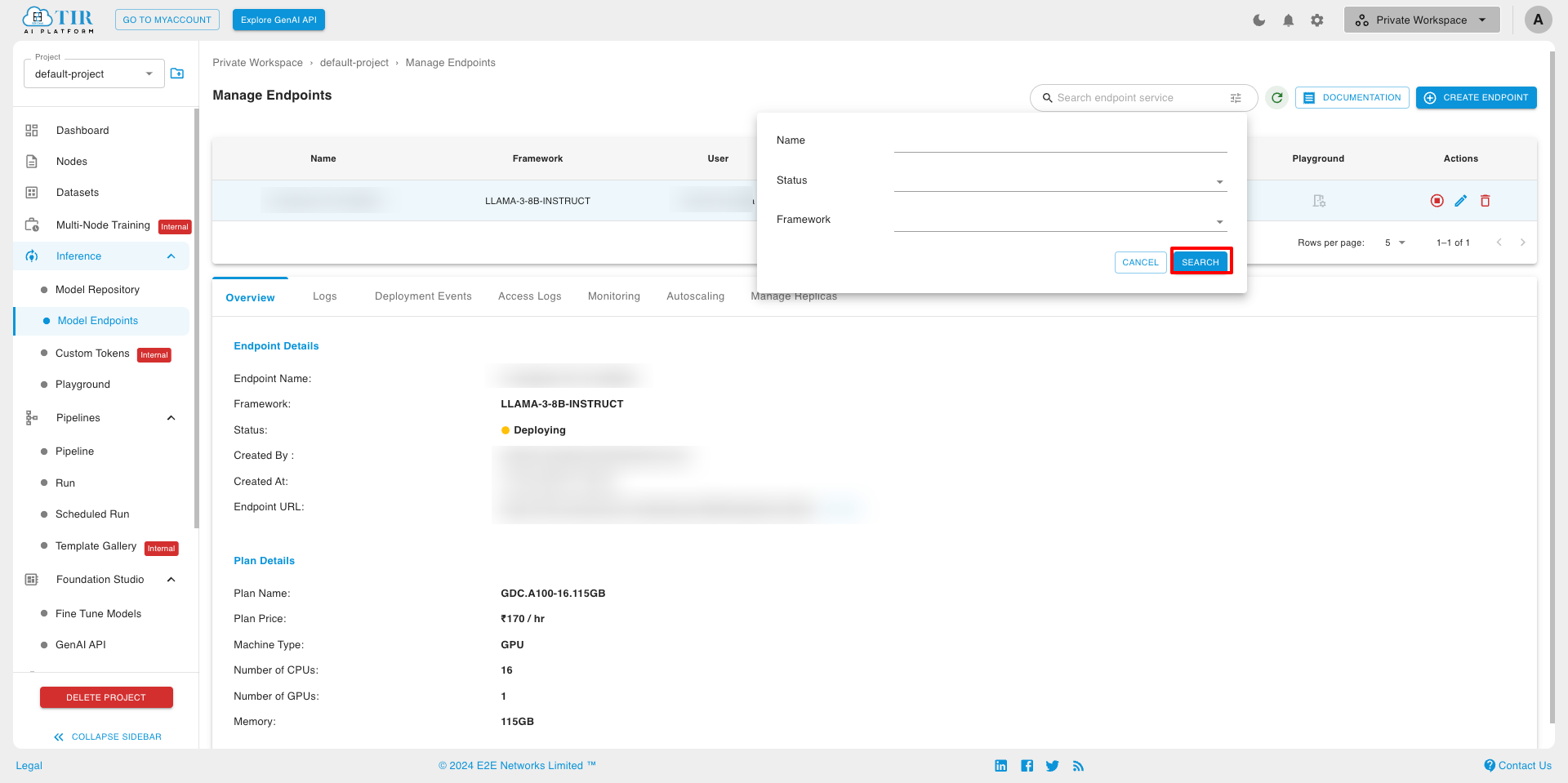Click CREATE ENDPOINT button
This screenshot has width=1568, height=783.
1477,97
